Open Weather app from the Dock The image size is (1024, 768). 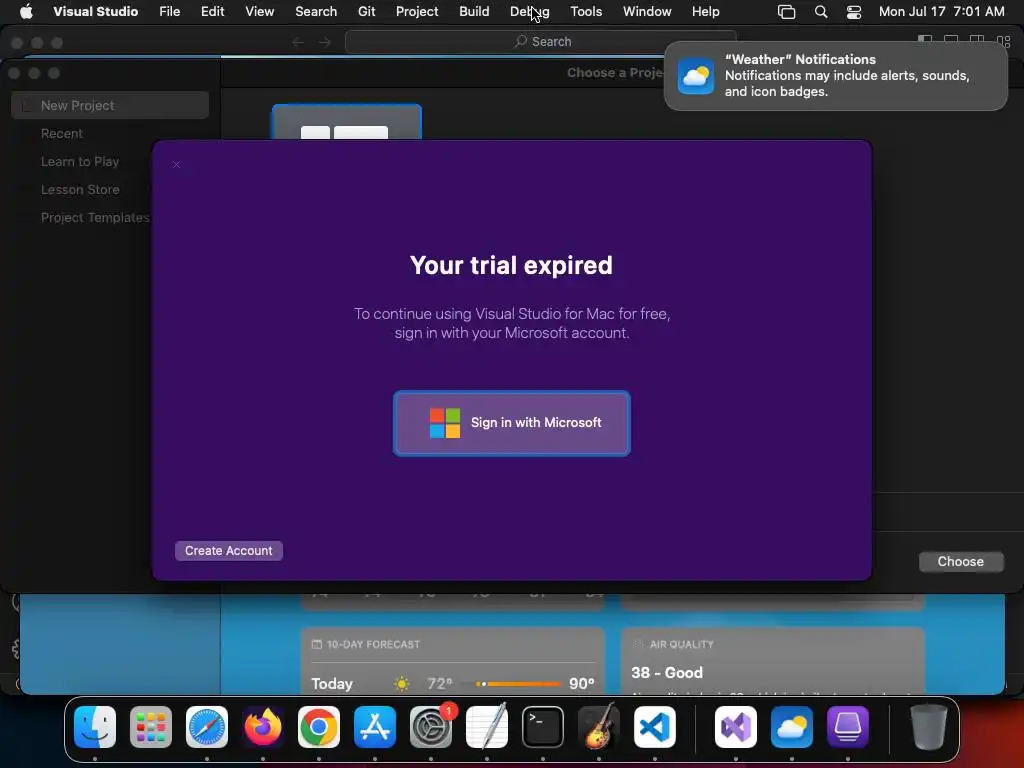(792, 727)
